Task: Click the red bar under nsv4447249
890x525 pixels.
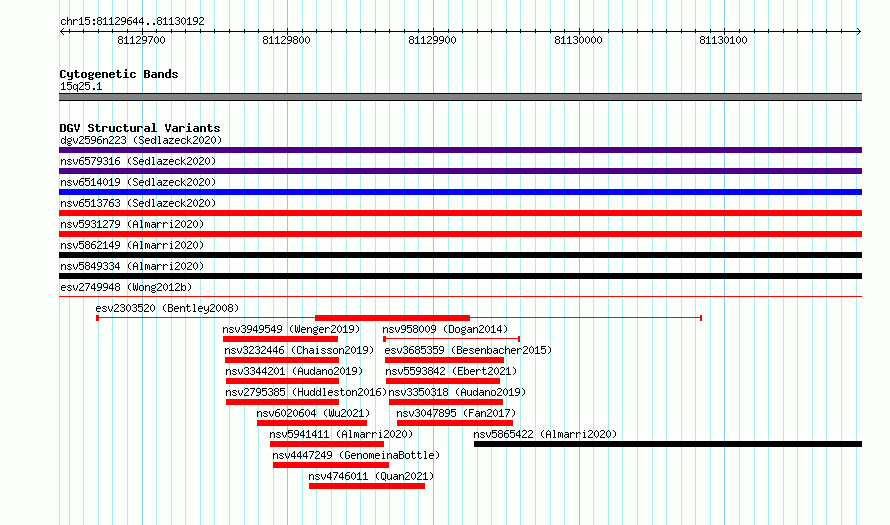Action: coord(331,465)
